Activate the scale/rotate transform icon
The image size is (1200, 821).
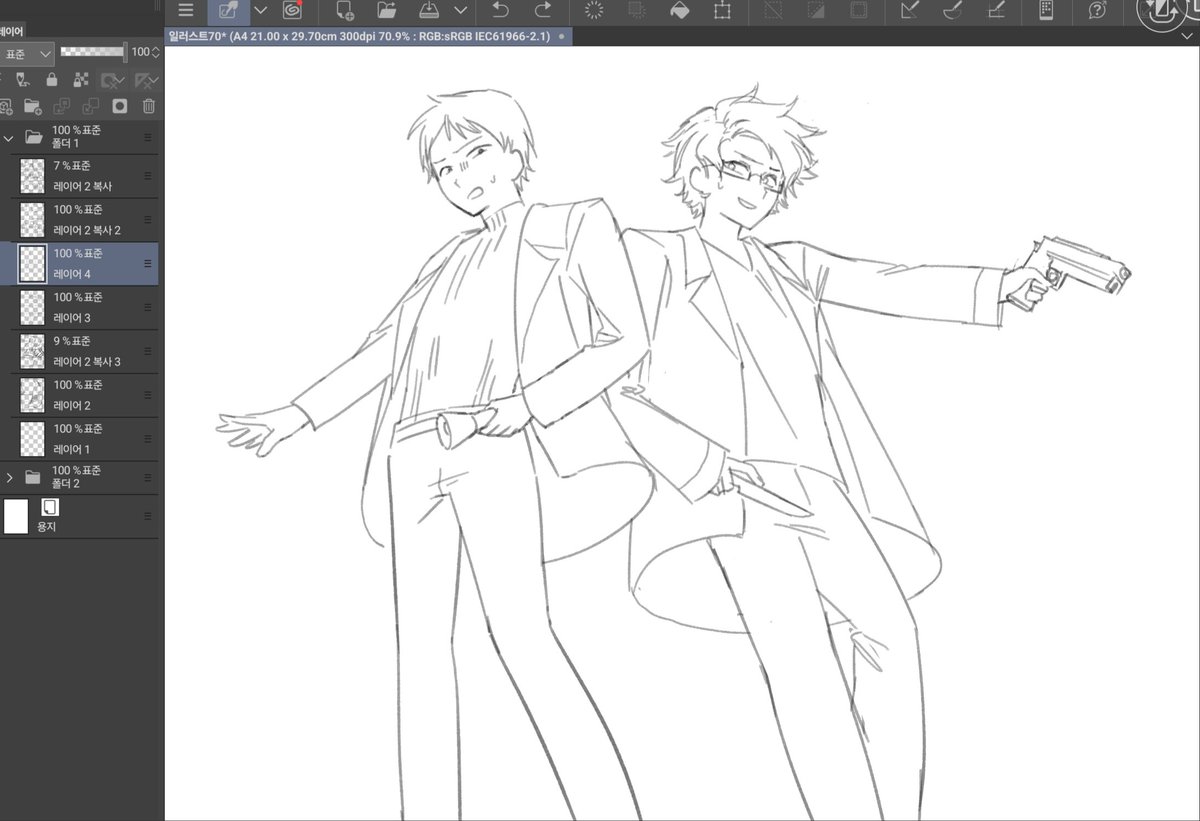point(722,11)
